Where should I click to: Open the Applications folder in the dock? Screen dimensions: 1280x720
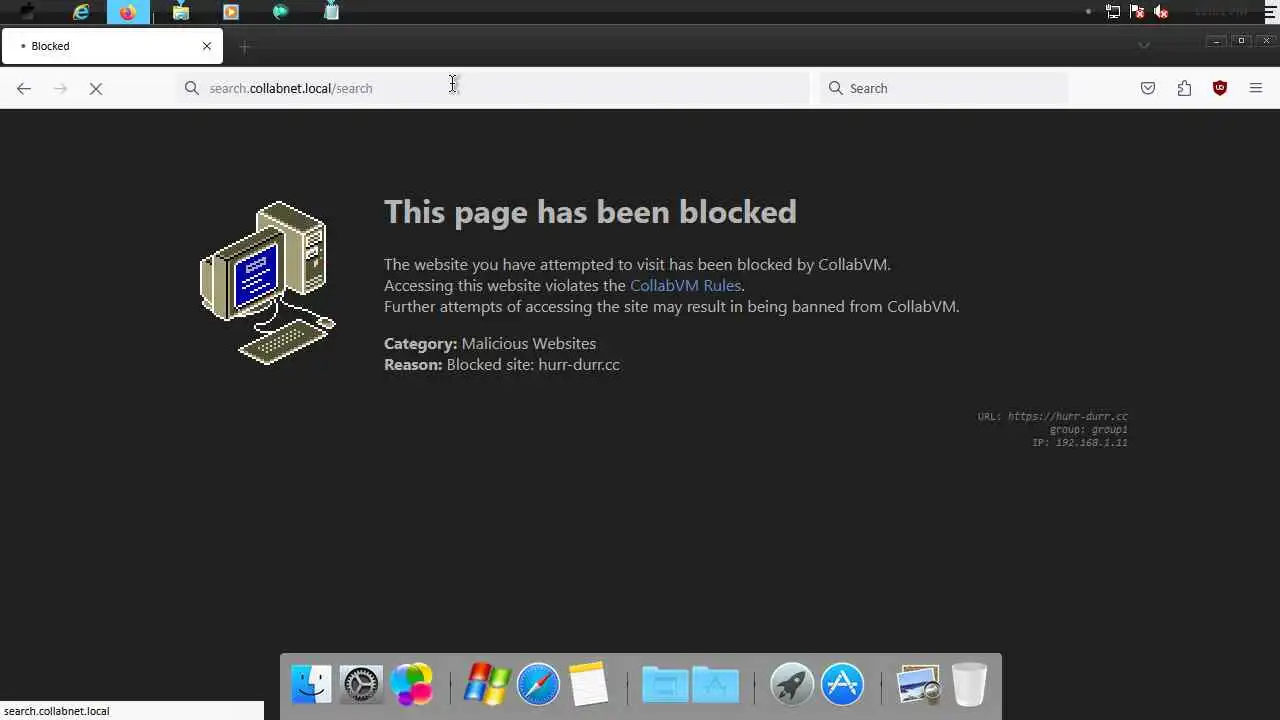[x=716, y=685]
